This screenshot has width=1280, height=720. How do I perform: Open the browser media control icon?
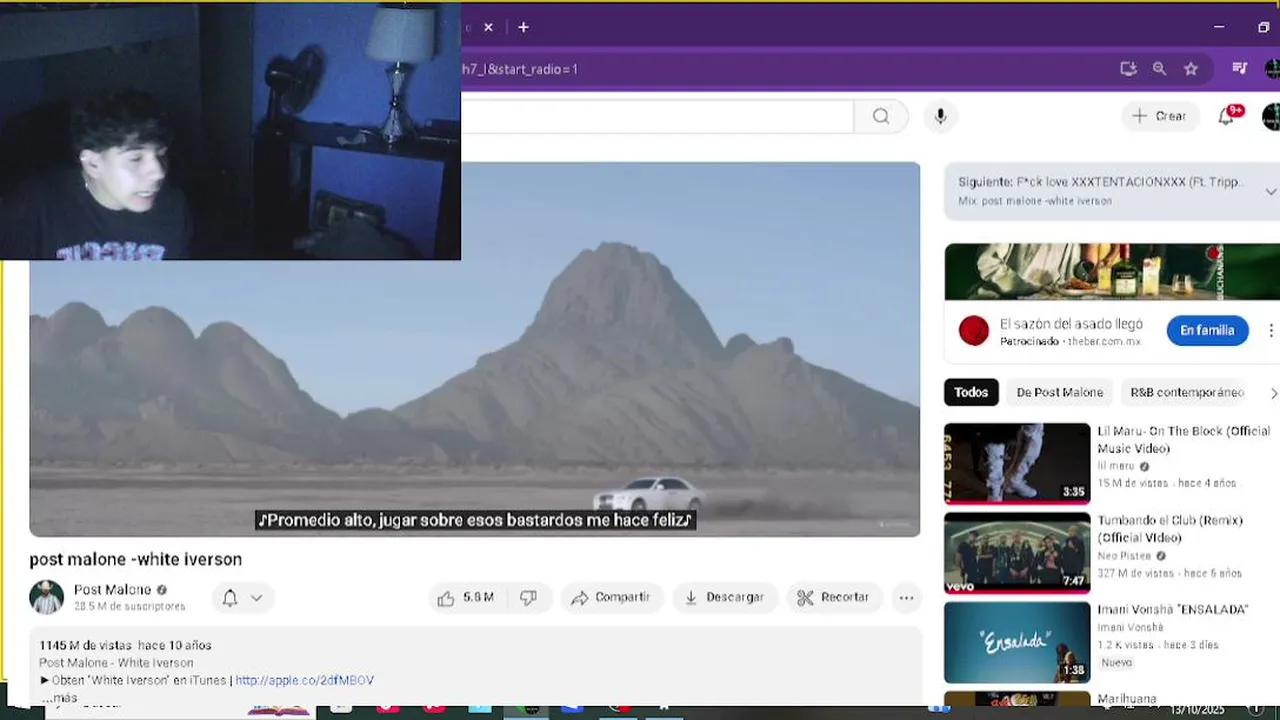pyautogui.click(x=1240, y=69)
